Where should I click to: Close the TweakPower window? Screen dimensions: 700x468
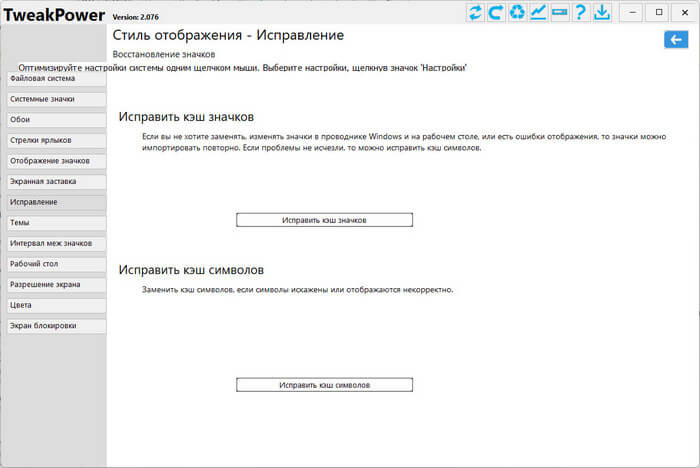click(x=685, y=13)
